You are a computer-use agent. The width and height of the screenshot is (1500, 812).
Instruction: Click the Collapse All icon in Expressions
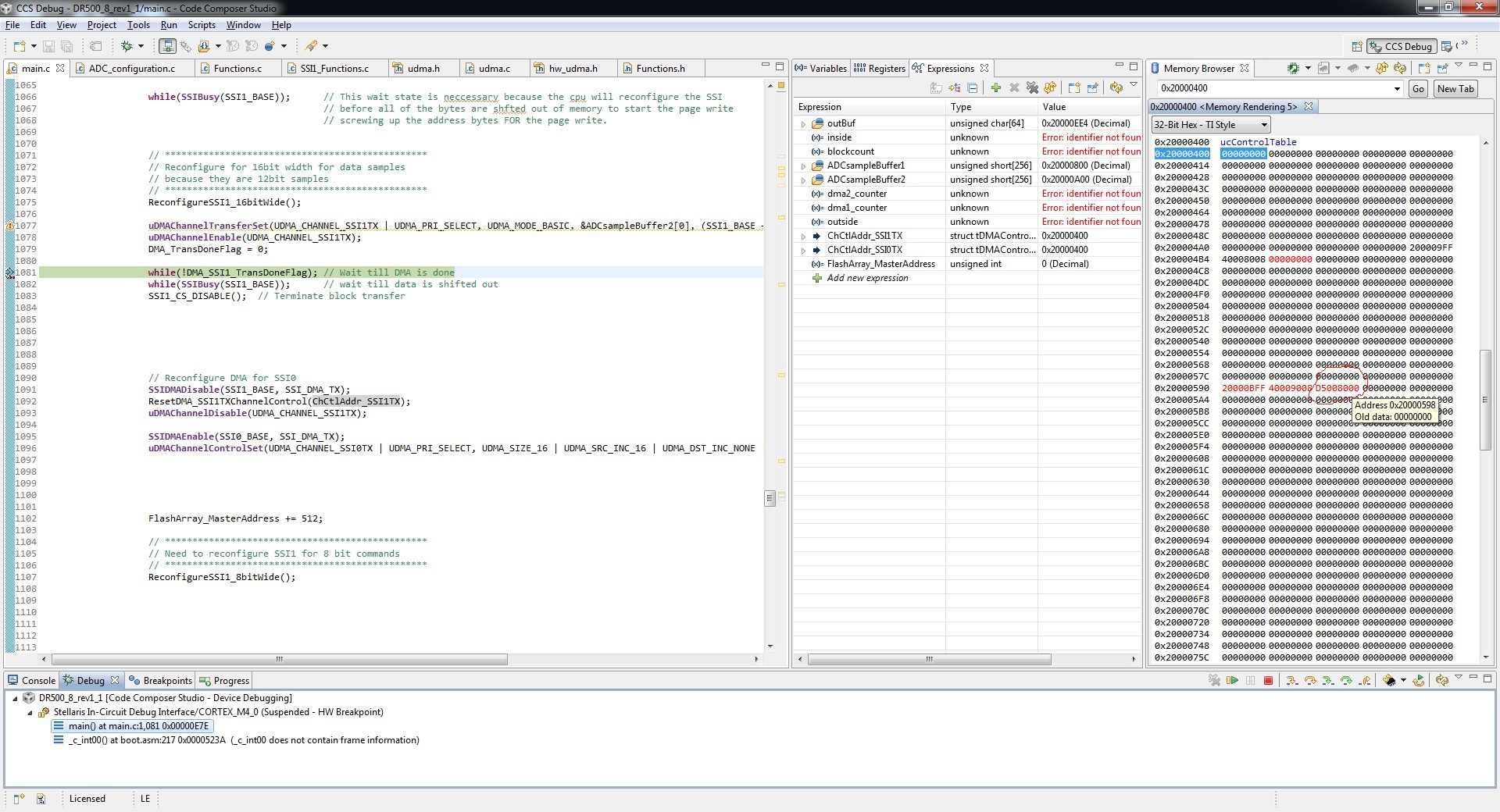click(972, 88)
